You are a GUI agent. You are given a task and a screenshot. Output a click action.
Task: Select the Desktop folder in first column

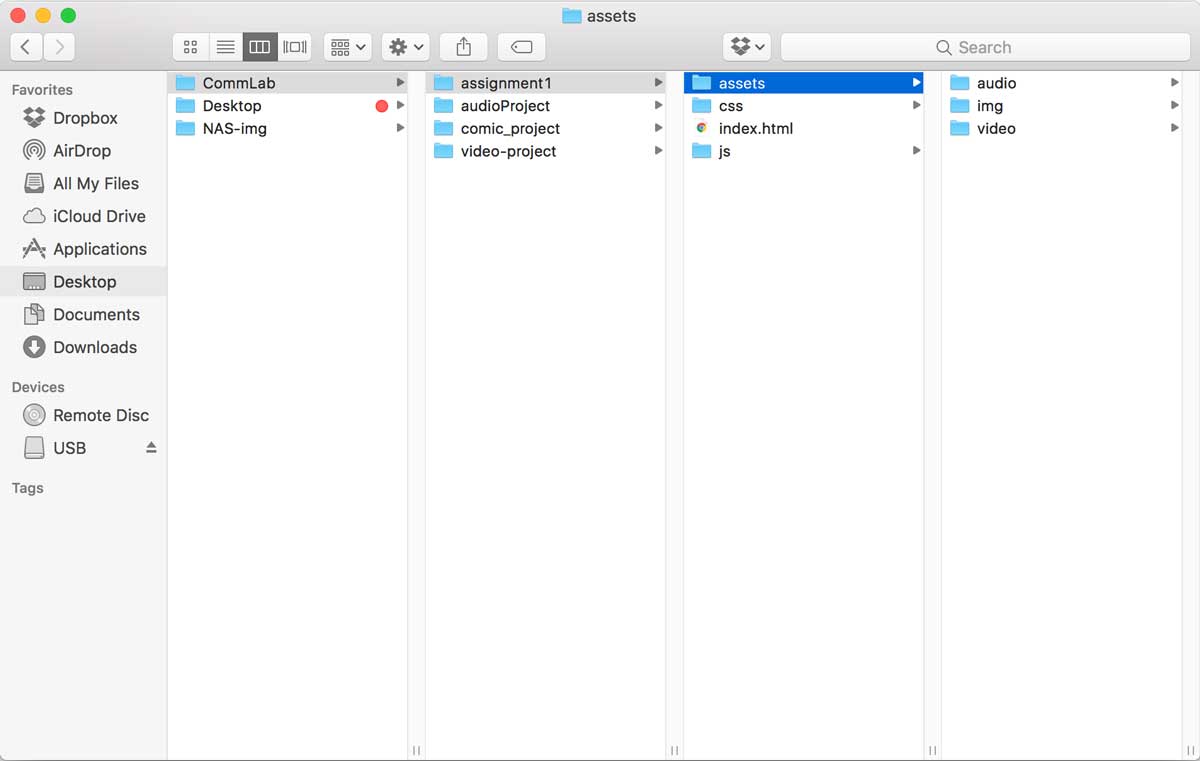(x=287, y=106)
